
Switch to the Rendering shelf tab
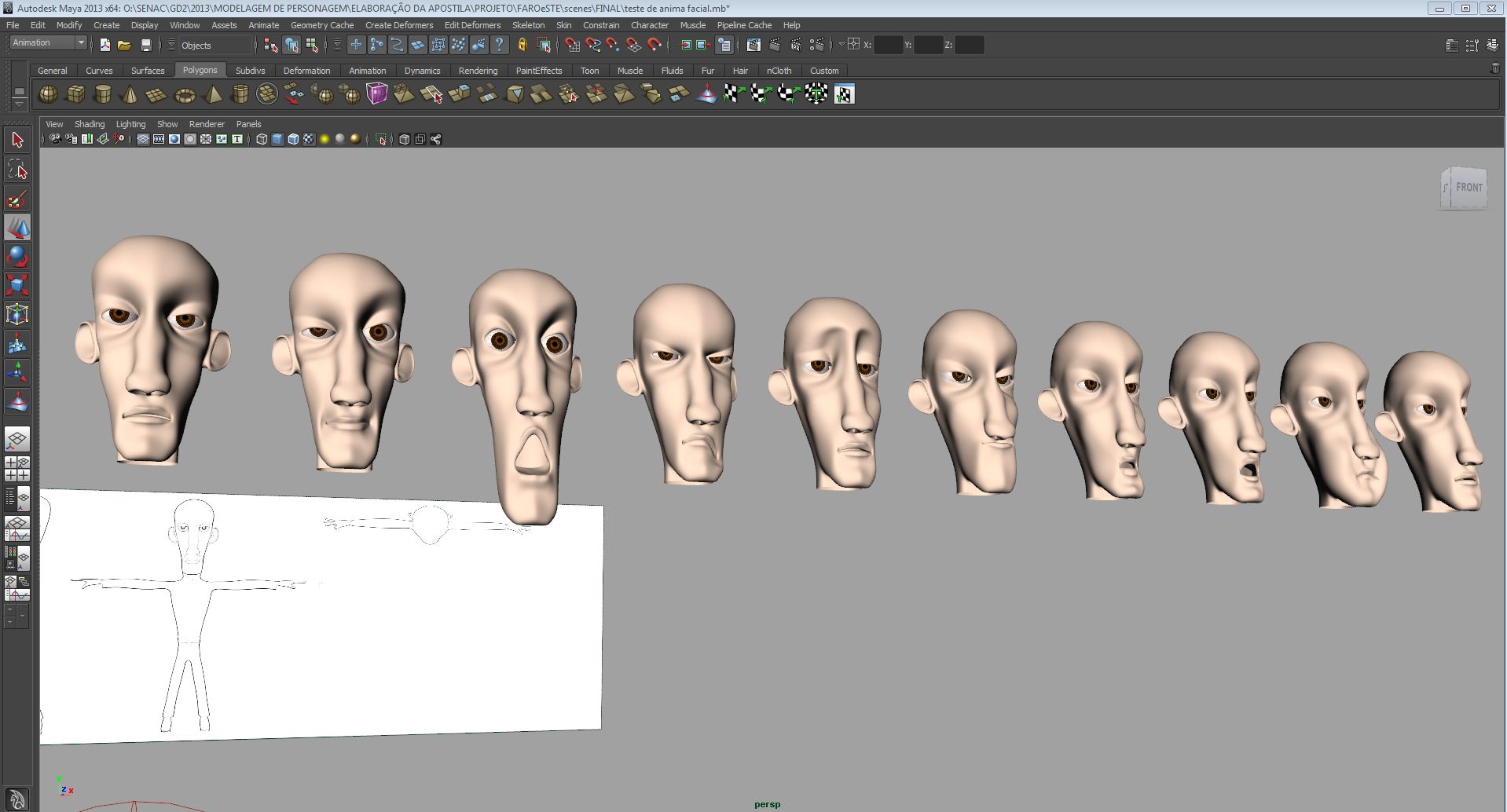click(x=478, y=71)
